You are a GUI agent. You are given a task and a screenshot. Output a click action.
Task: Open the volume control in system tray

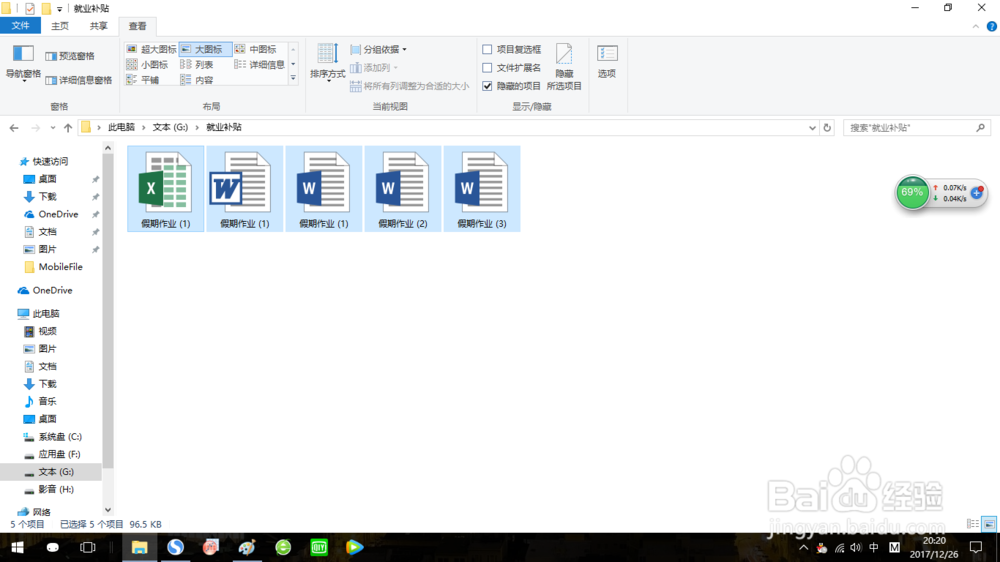pyautogui.click(x=856, y=547)
